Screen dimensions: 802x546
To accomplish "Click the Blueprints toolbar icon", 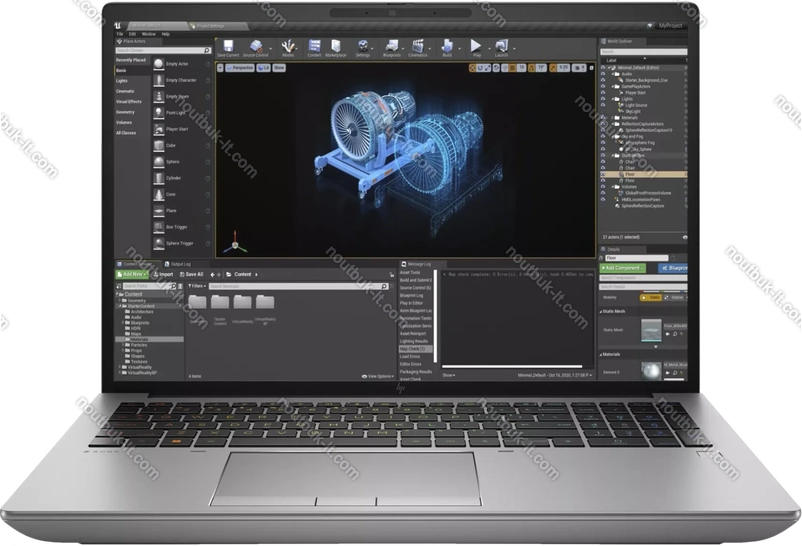I will [x=392, y=47].
